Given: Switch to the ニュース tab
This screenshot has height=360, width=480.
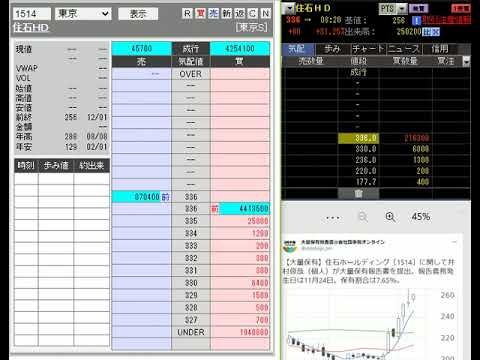Looking at the screenshot, I should click(404, 49).
